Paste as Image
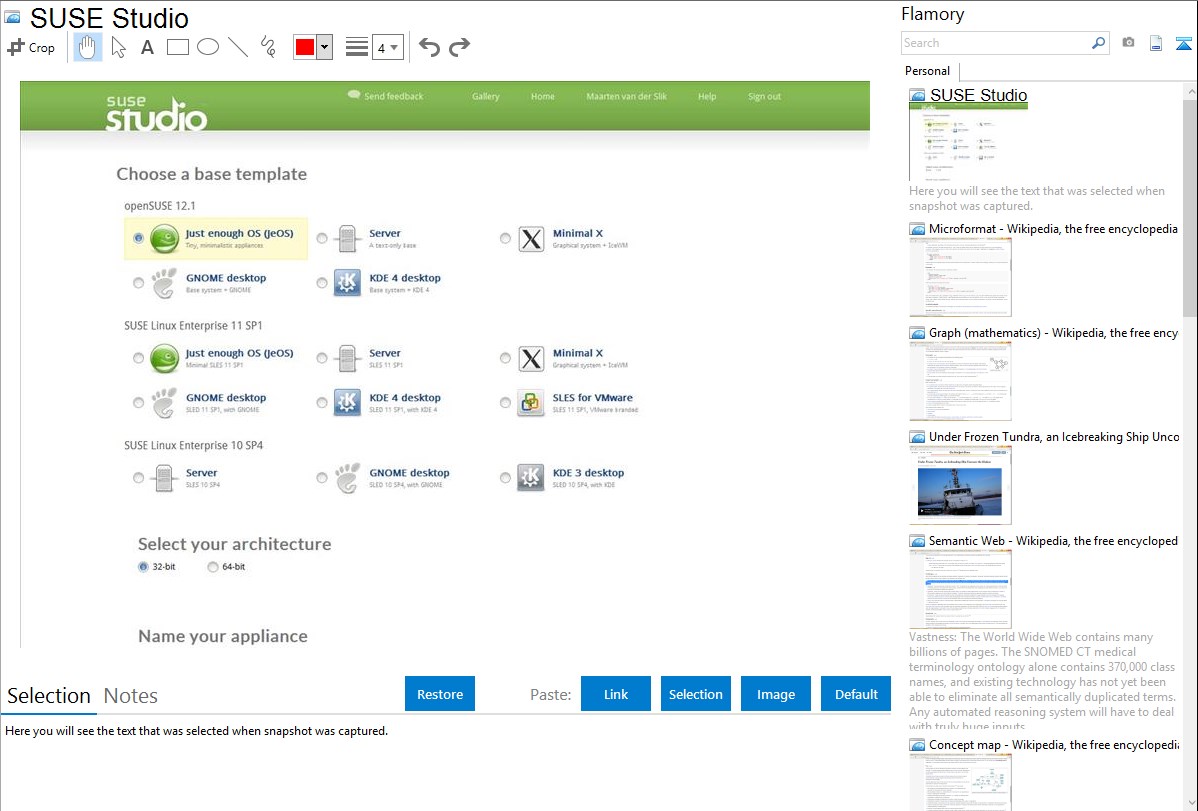 click(776, 694)
